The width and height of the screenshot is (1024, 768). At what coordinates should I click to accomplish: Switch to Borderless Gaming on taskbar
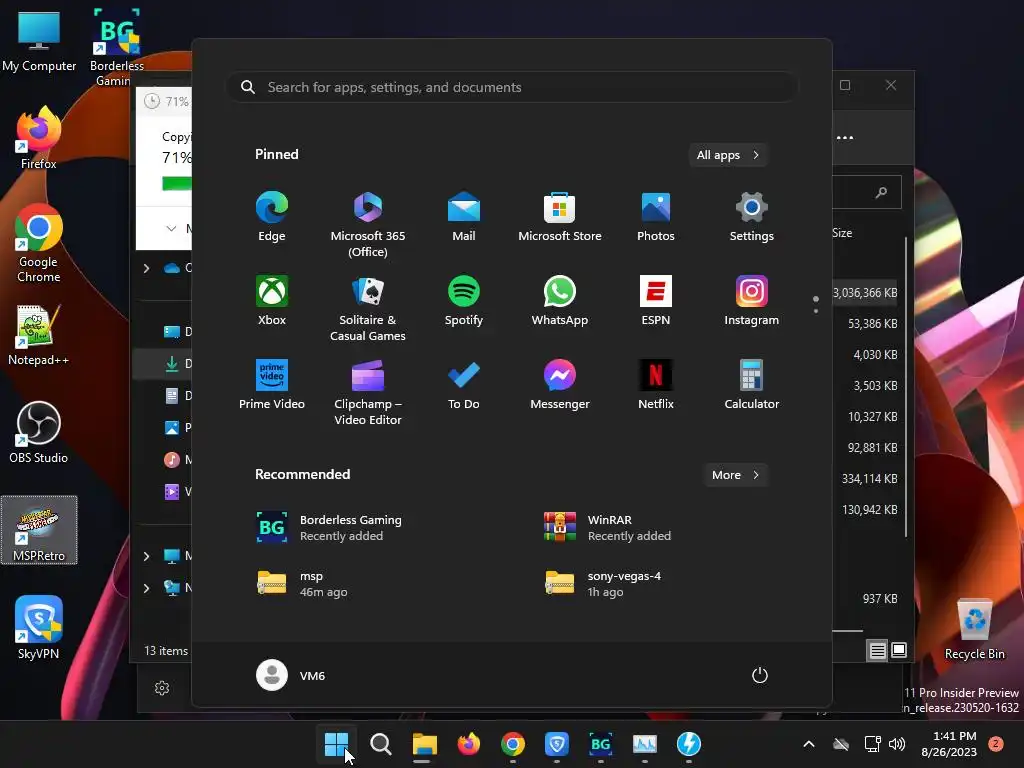[601, 744]
